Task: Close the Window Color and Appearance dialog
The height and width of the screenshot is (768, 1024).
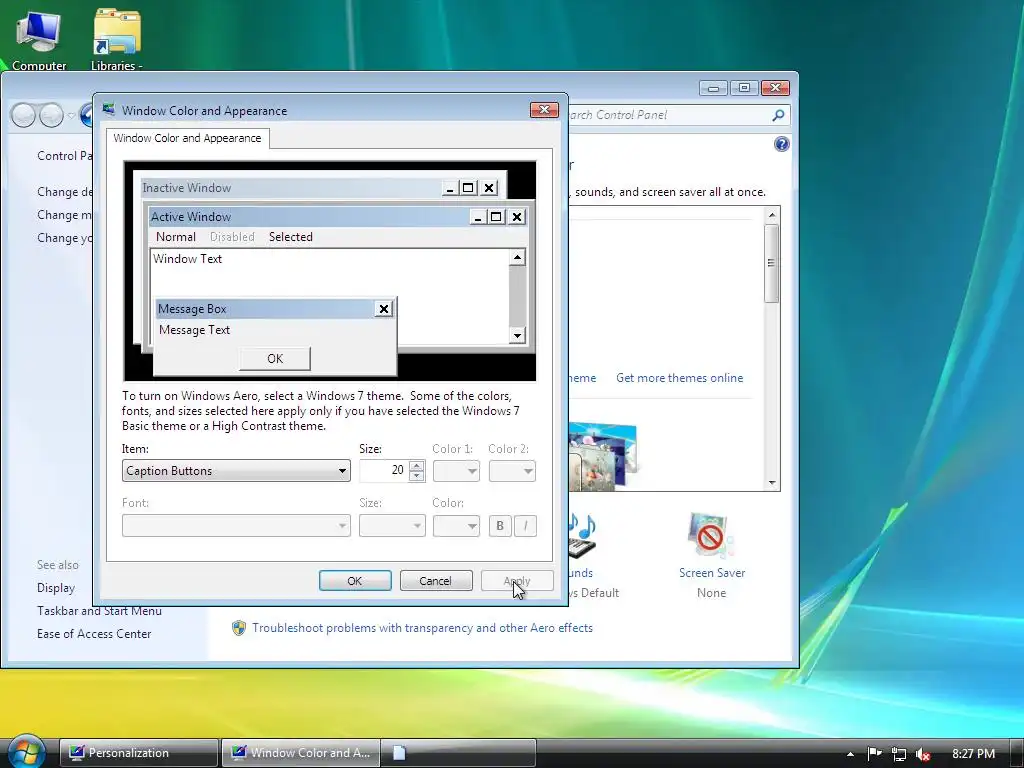Action: [x=543, y=110]
